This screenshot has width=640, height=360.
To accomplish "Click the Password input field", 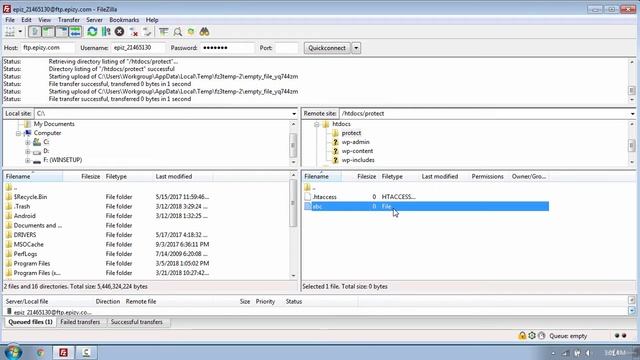I will [x=227, y=48].
